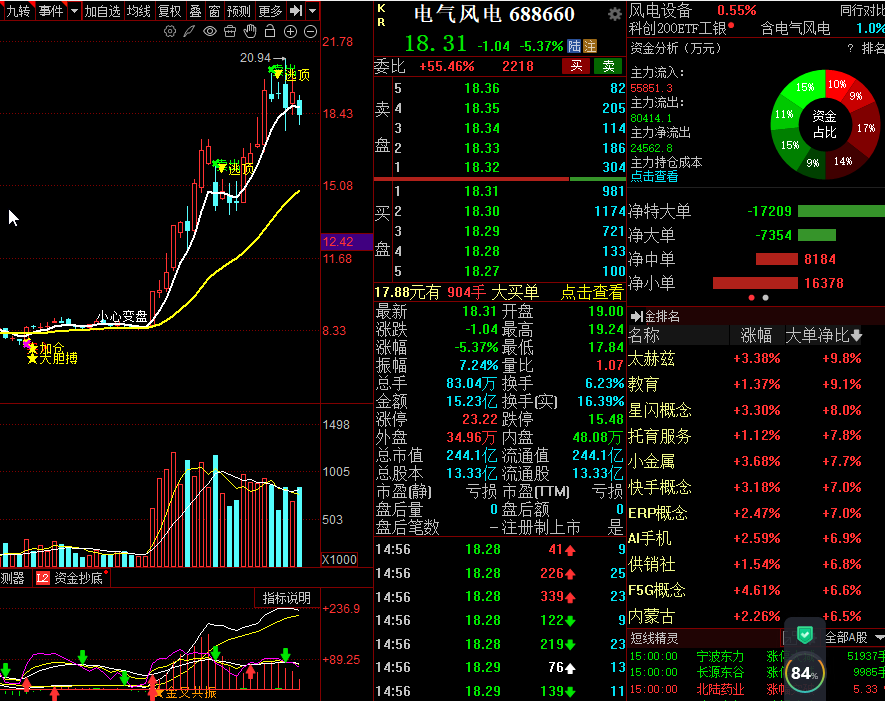The height and width of the screenshot is (701, 885).
Task: Click the 注 badge next to price
Action: (x=590, y=46)
